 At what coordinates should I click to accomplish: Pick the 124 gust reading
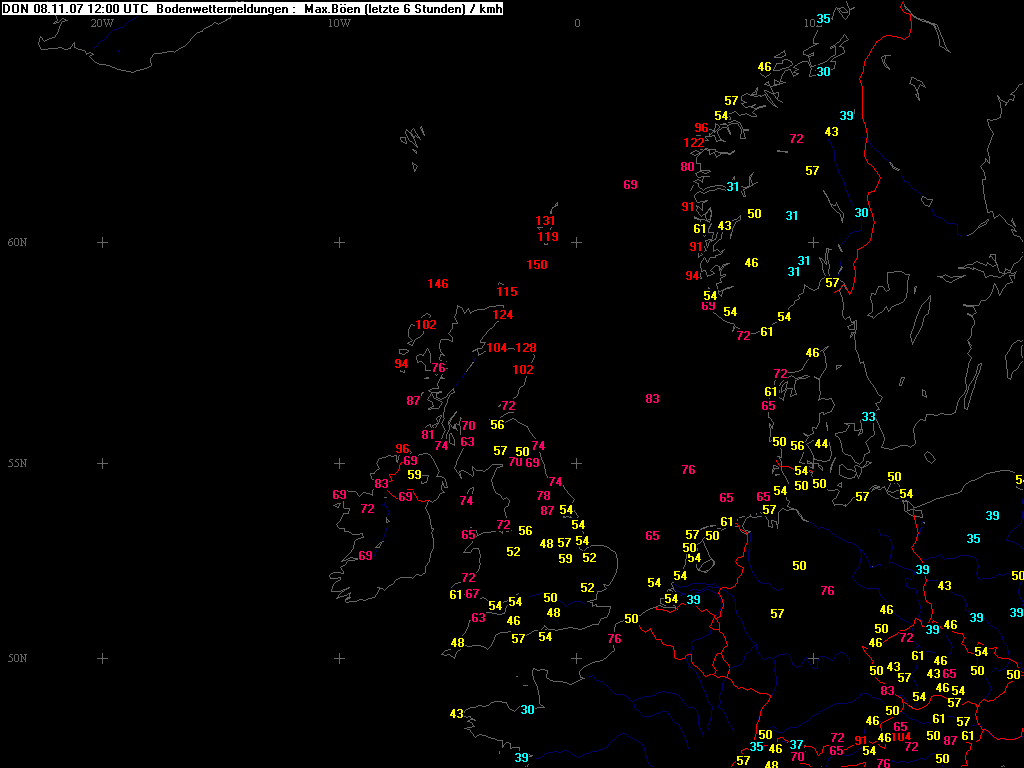point(503,315)
